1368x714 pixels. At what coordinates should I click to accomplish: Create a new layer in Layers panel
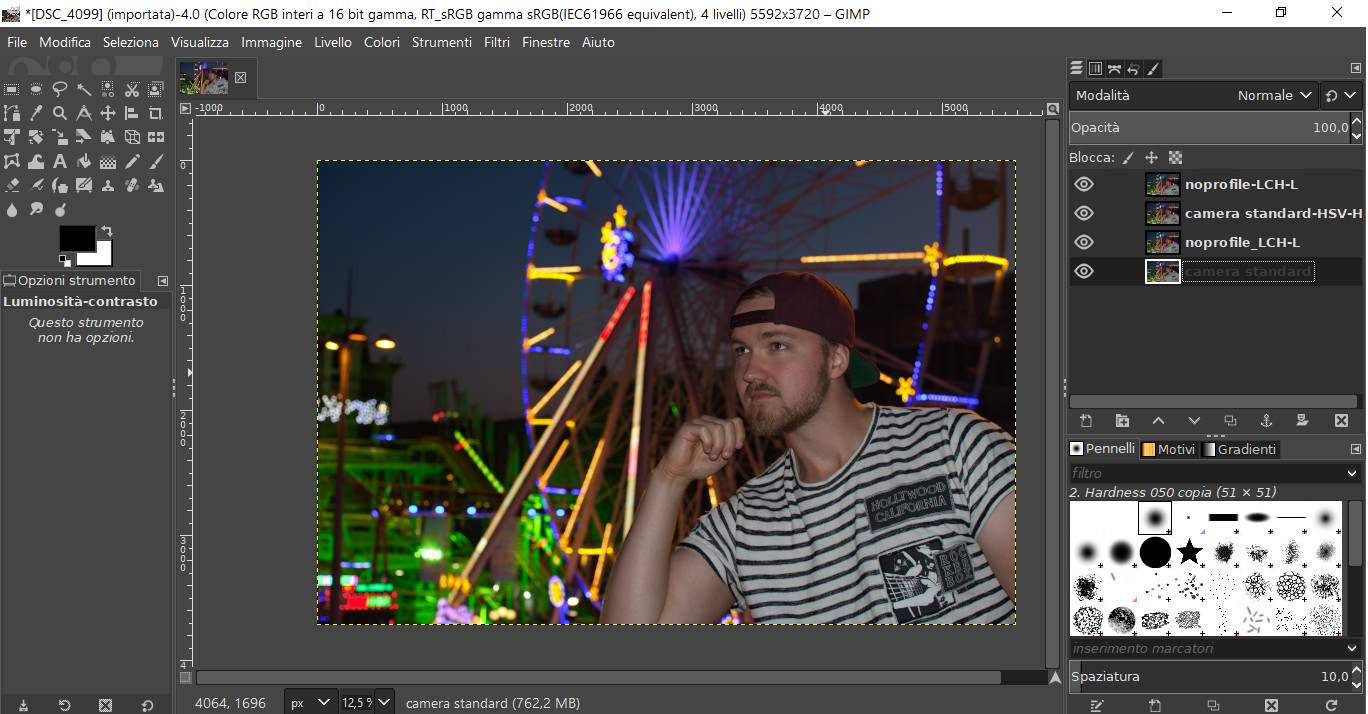coord(1087,421)
